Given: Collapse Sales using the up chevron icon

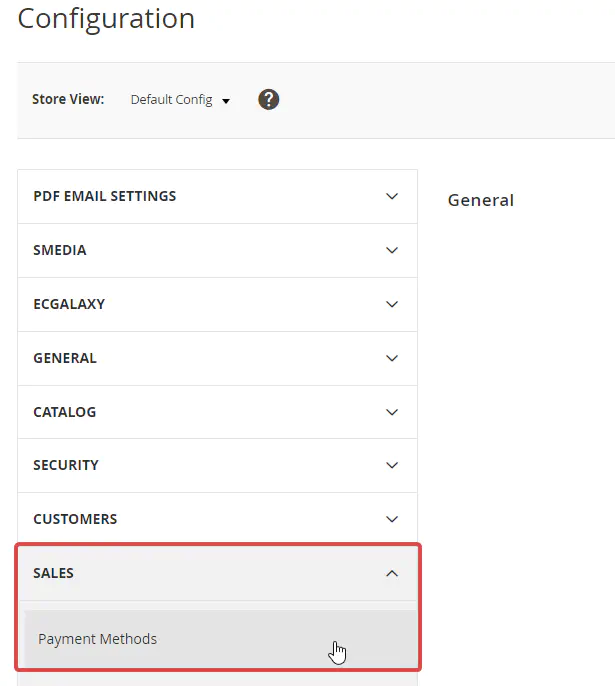Looking at the screenshot, I should click(392, 573).
